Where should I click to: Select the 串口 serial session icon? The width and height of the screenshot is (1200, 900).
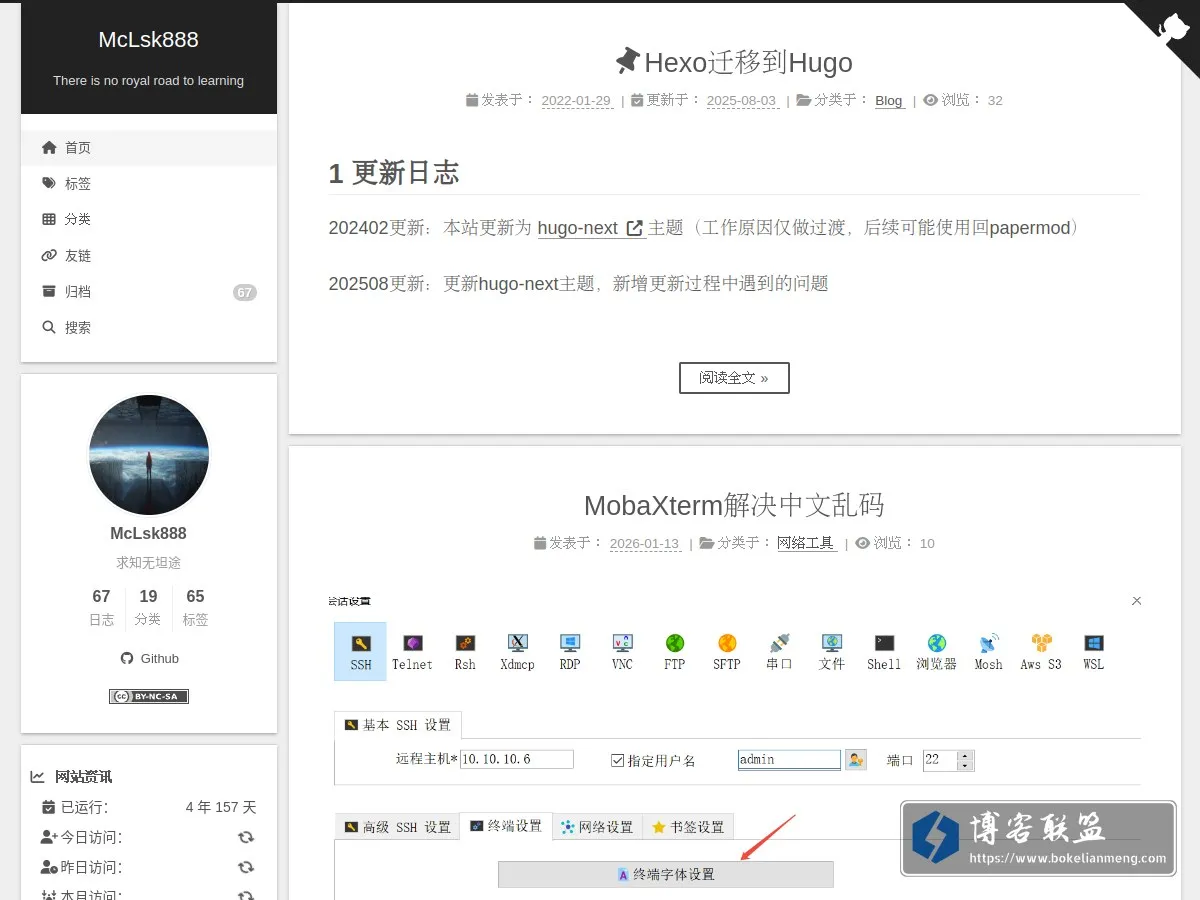[x=780, y=652]
